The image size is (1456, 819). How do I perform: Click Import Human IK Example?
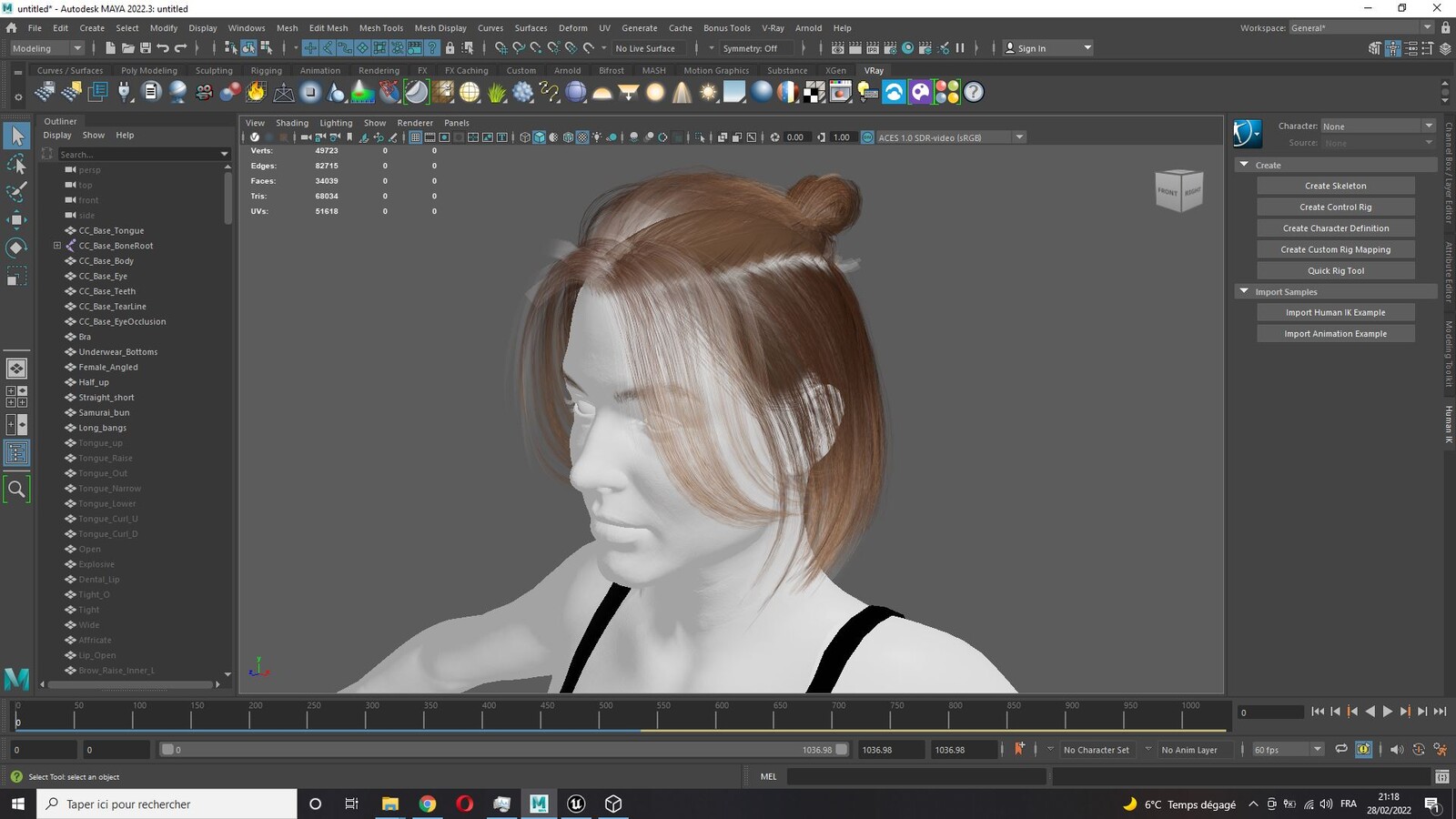click(x=1335, y=312)
